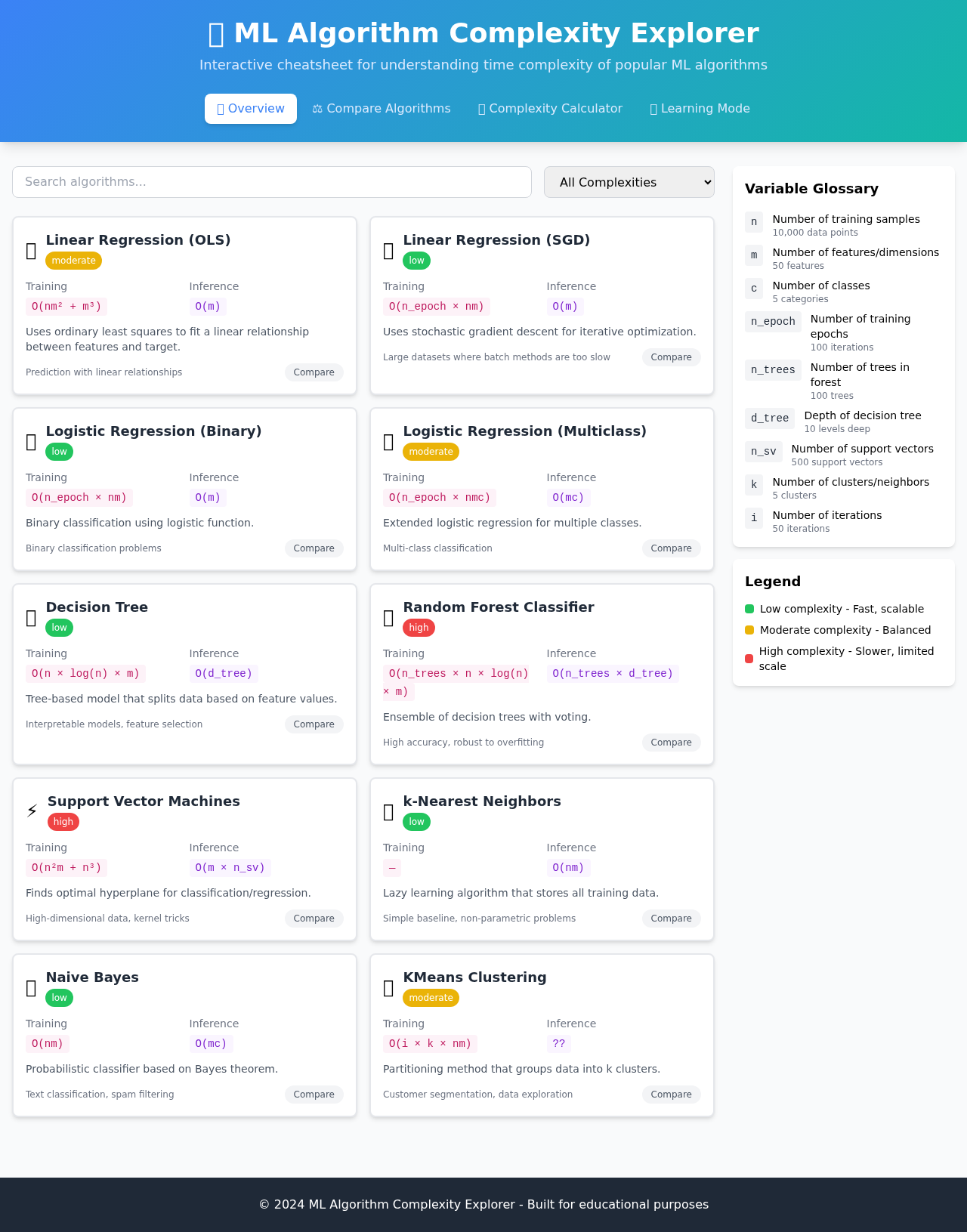This screenshot has width=967, height=1232.
Task: Click the Naive Bayes card icon
Action: click(x=31, y=988)
